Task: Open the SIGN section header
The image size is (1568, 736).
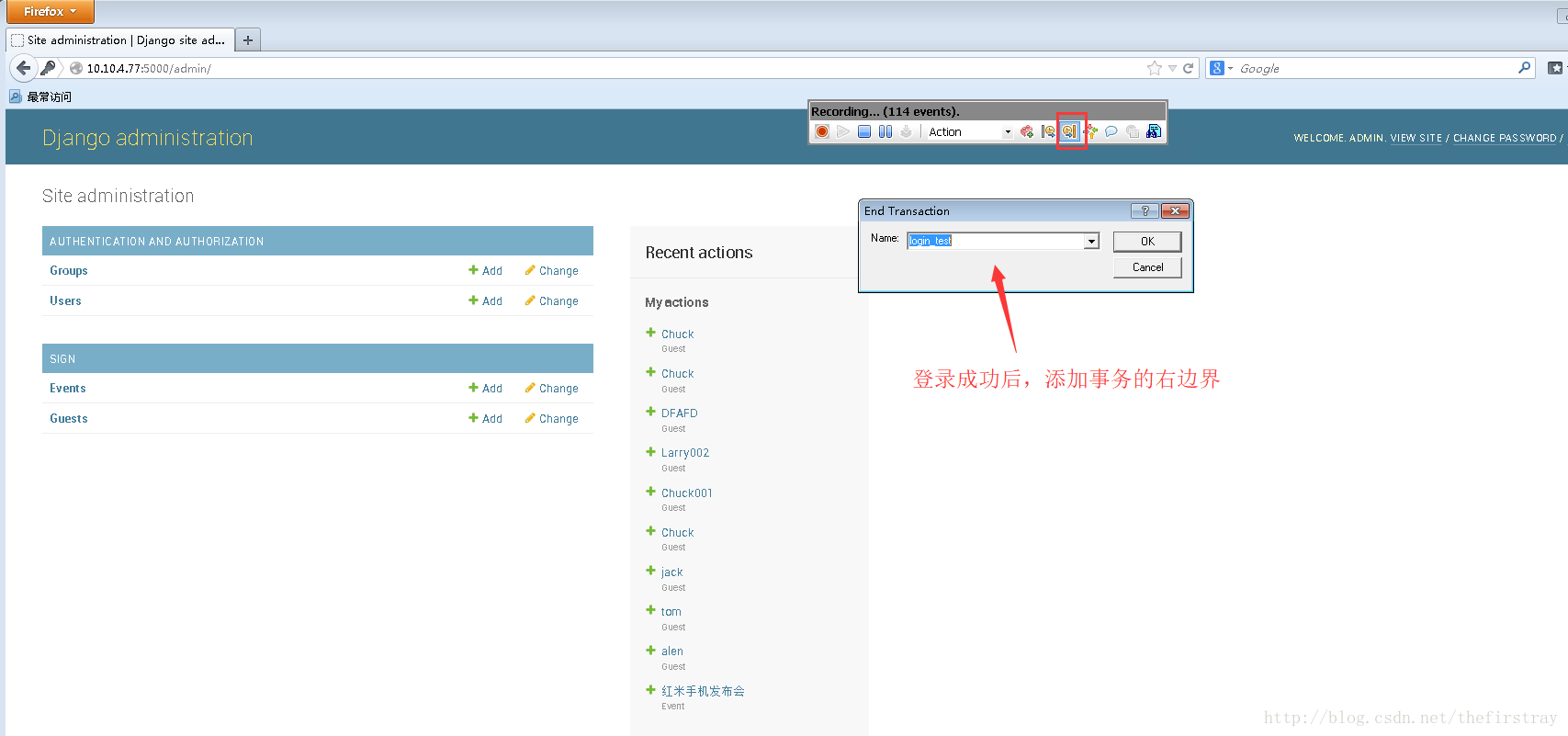Action: [x=62, y=359]
